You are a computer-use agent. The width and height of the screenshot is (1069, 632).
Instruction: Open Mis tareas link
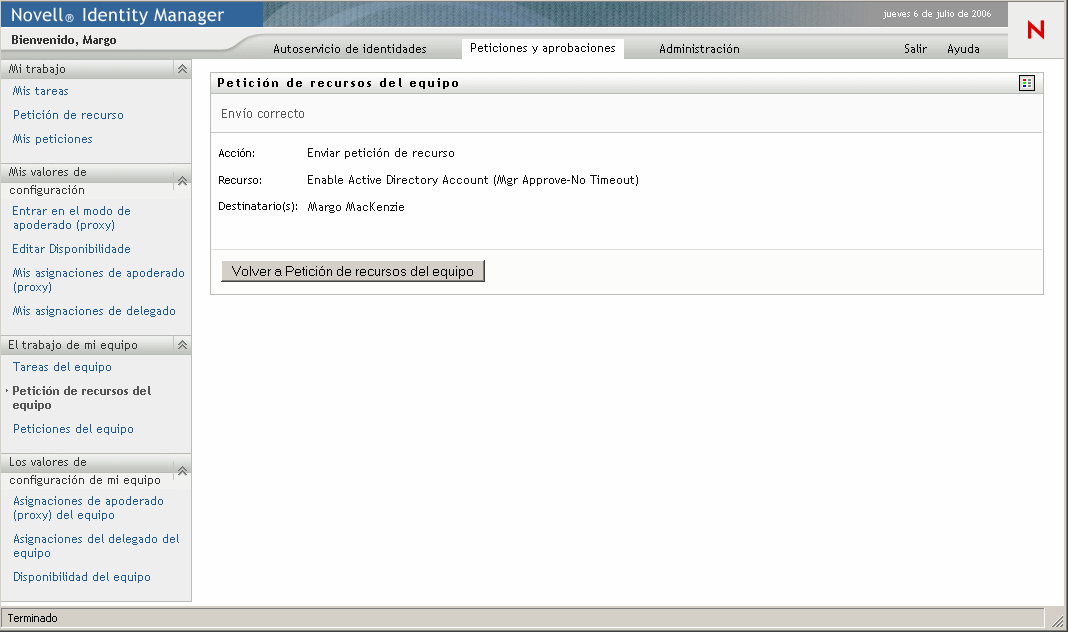pyautogui.click(x=40, y=91)
